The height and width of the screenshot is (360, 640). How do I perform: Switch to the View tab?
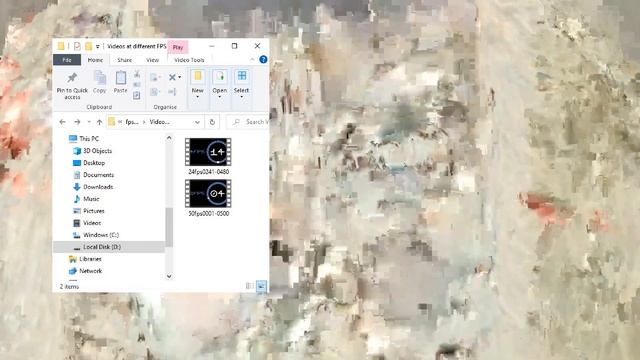coord(153,60)
